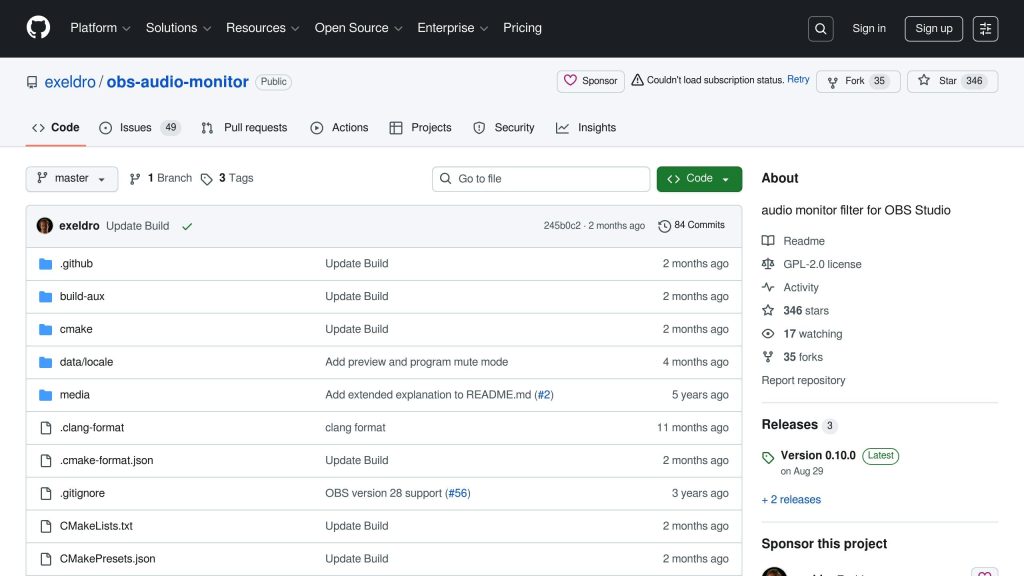
Task: Switch to the Pull requests tab
Action: pyautogui.click(x=243, y=128)
